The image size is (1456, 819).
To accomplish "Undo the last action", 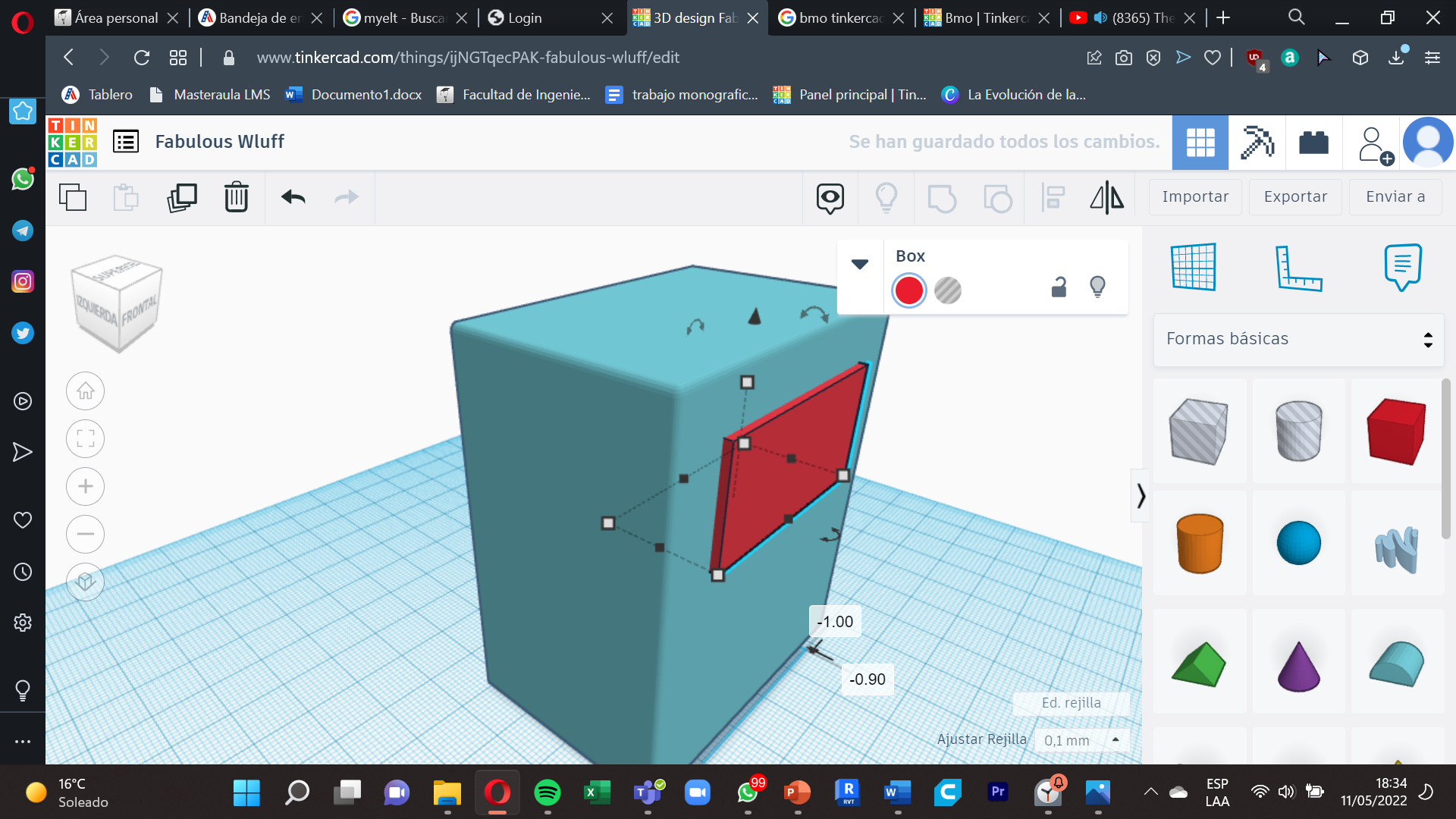I will point(293,197).
